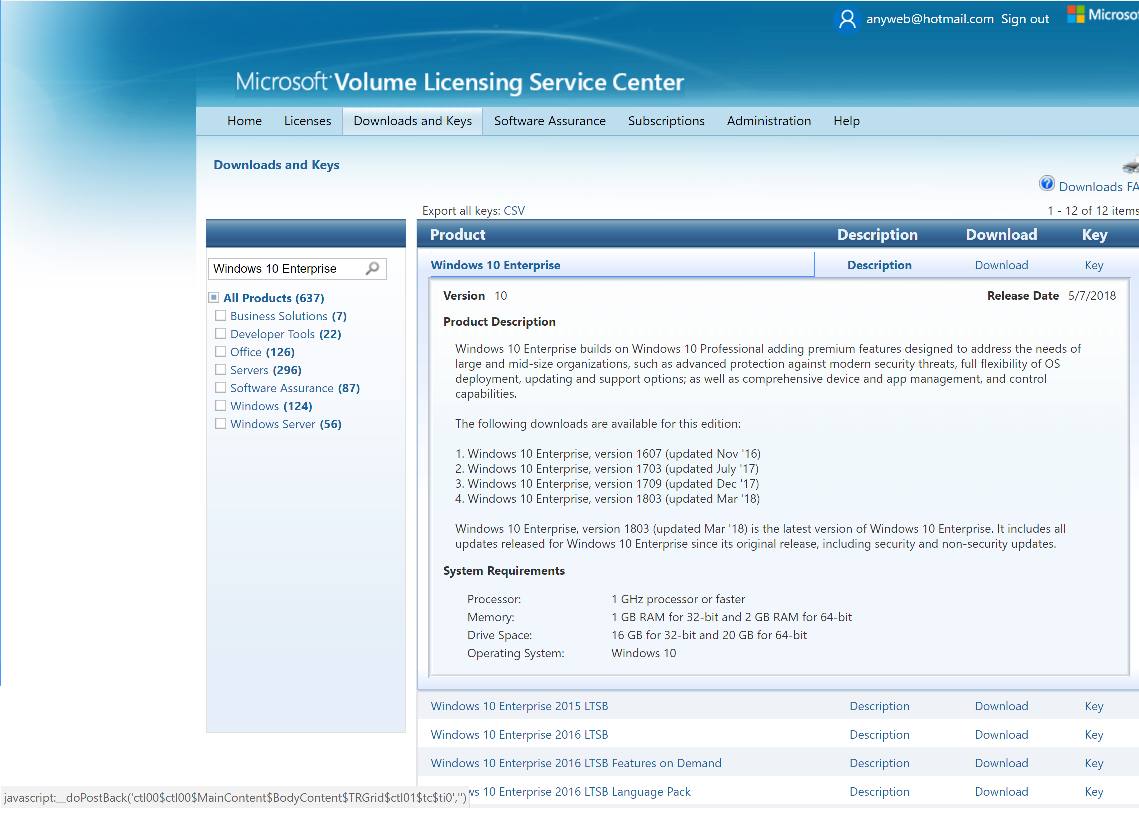
Task: Select Downloads and Keys tab
Action: [413, 121]
